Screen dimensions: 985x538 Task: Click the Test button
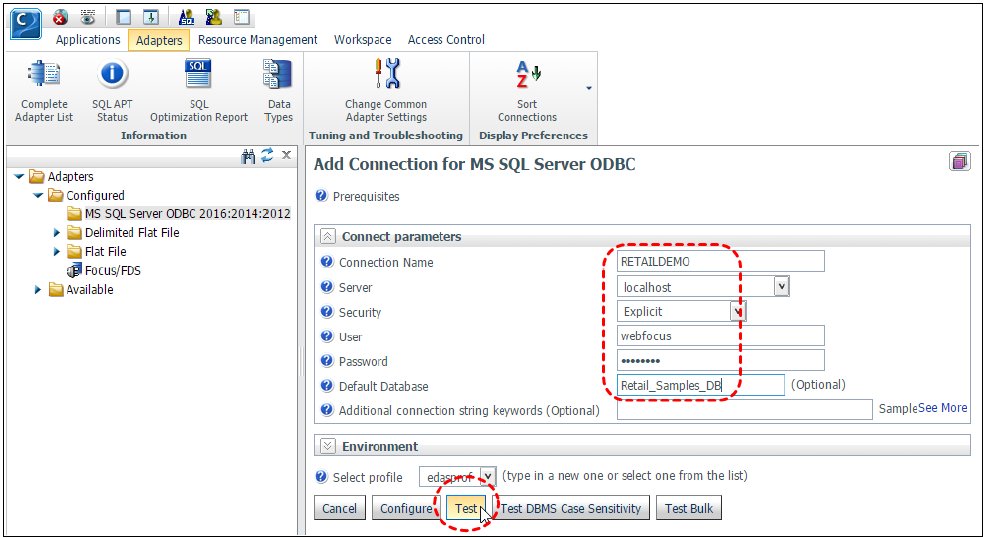(466, 508)
